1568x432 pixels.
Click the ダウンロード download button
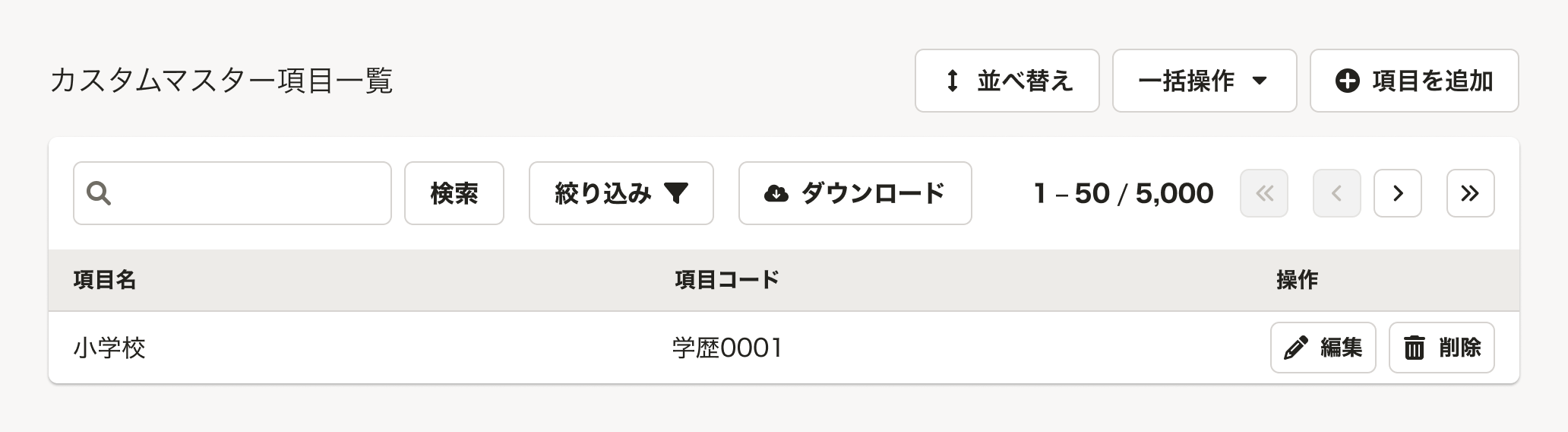point(855,193)
